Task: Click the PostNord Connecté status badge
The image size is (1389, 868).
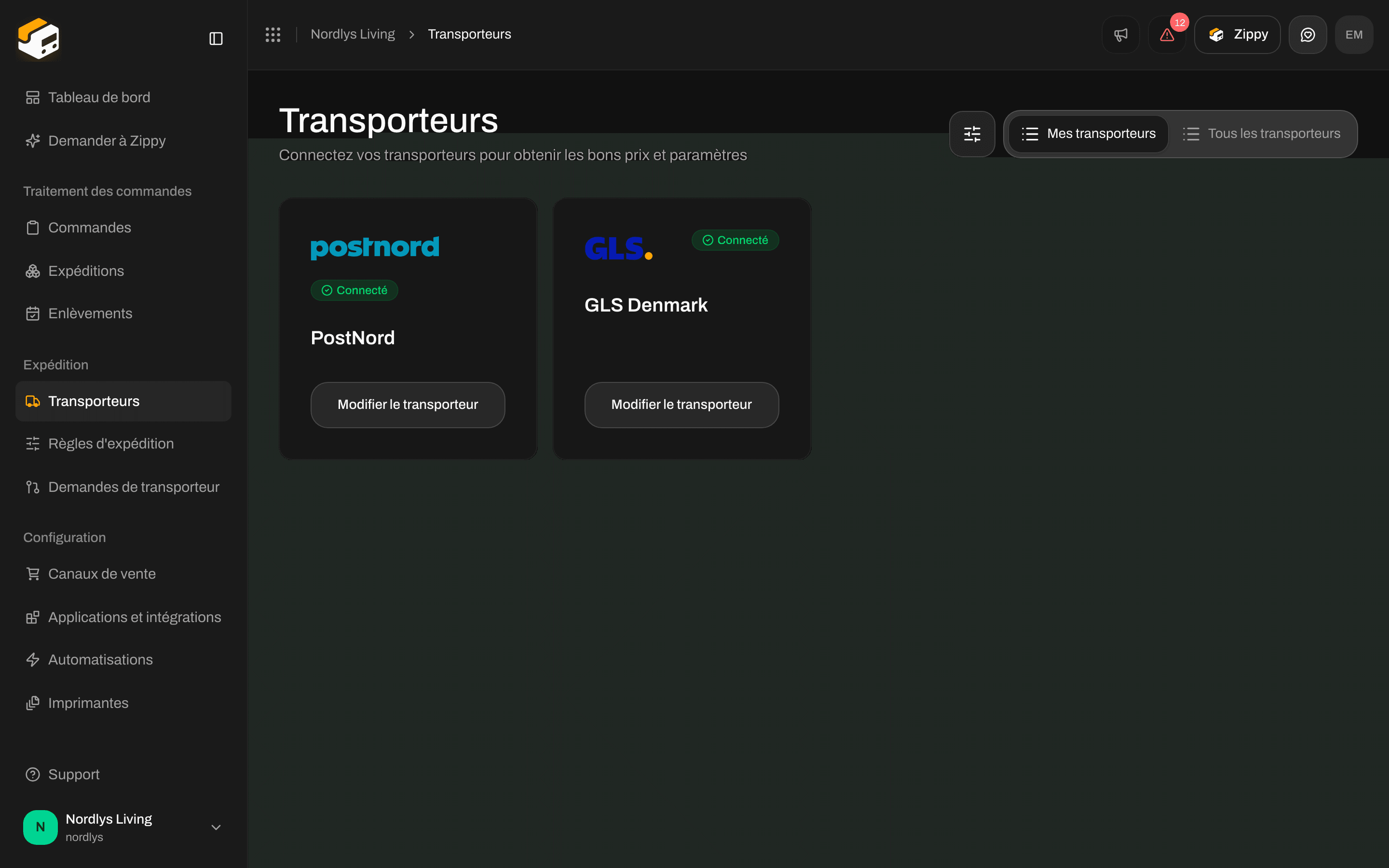Action: pyautogui.click(x=354, y=290)
